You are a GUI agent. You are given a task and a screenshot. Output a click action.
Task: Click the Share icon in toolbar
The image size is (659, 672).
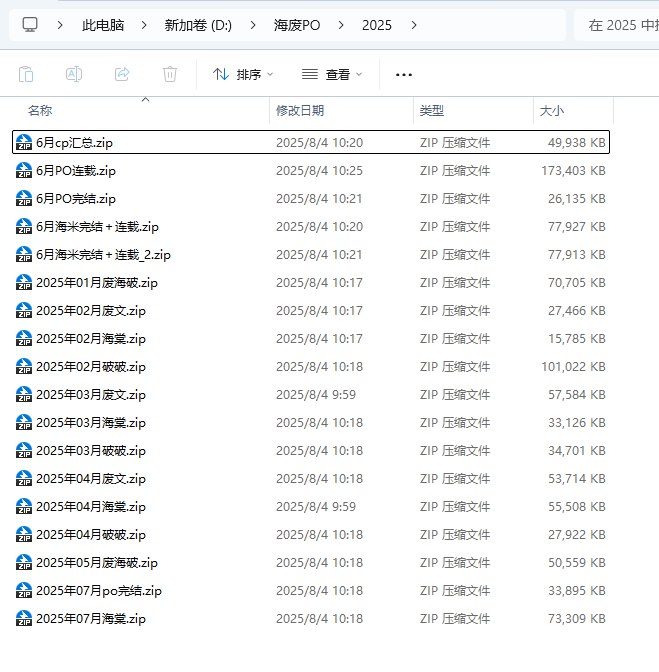click(122, 74)
